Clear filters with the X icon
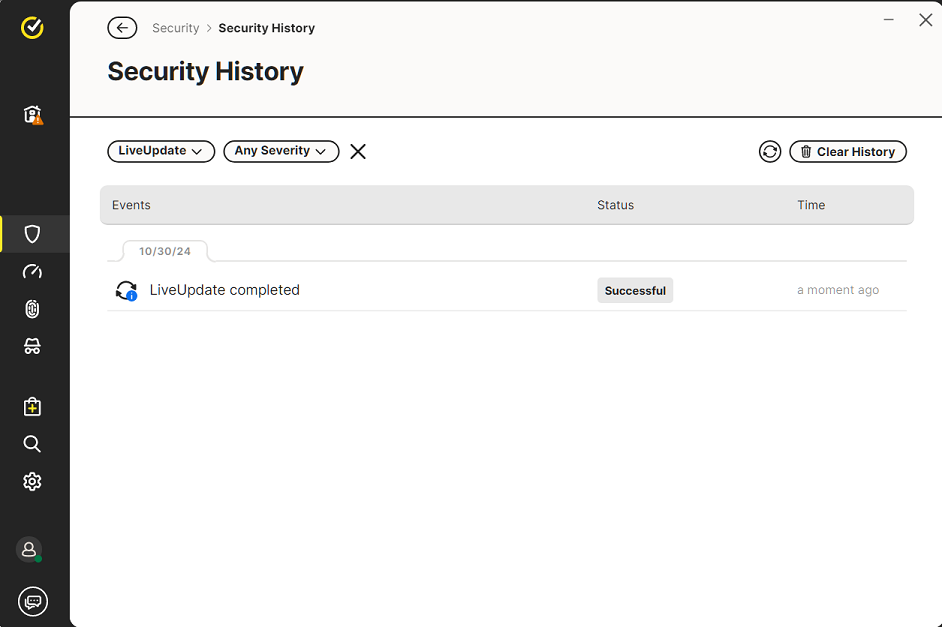942x627 pixels. 358,152
